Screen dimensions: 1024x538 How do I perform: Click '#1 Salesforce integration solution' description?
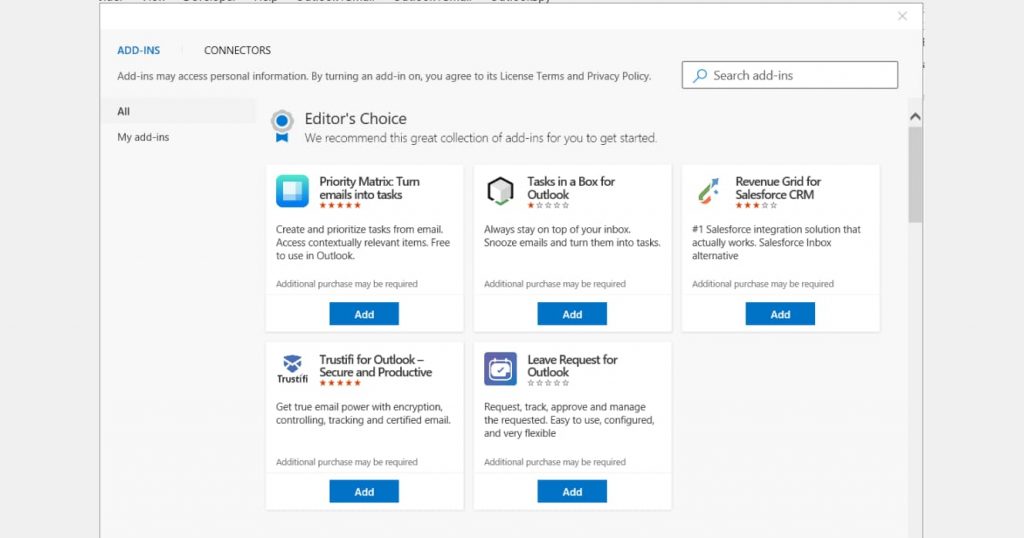coord(776,242)
